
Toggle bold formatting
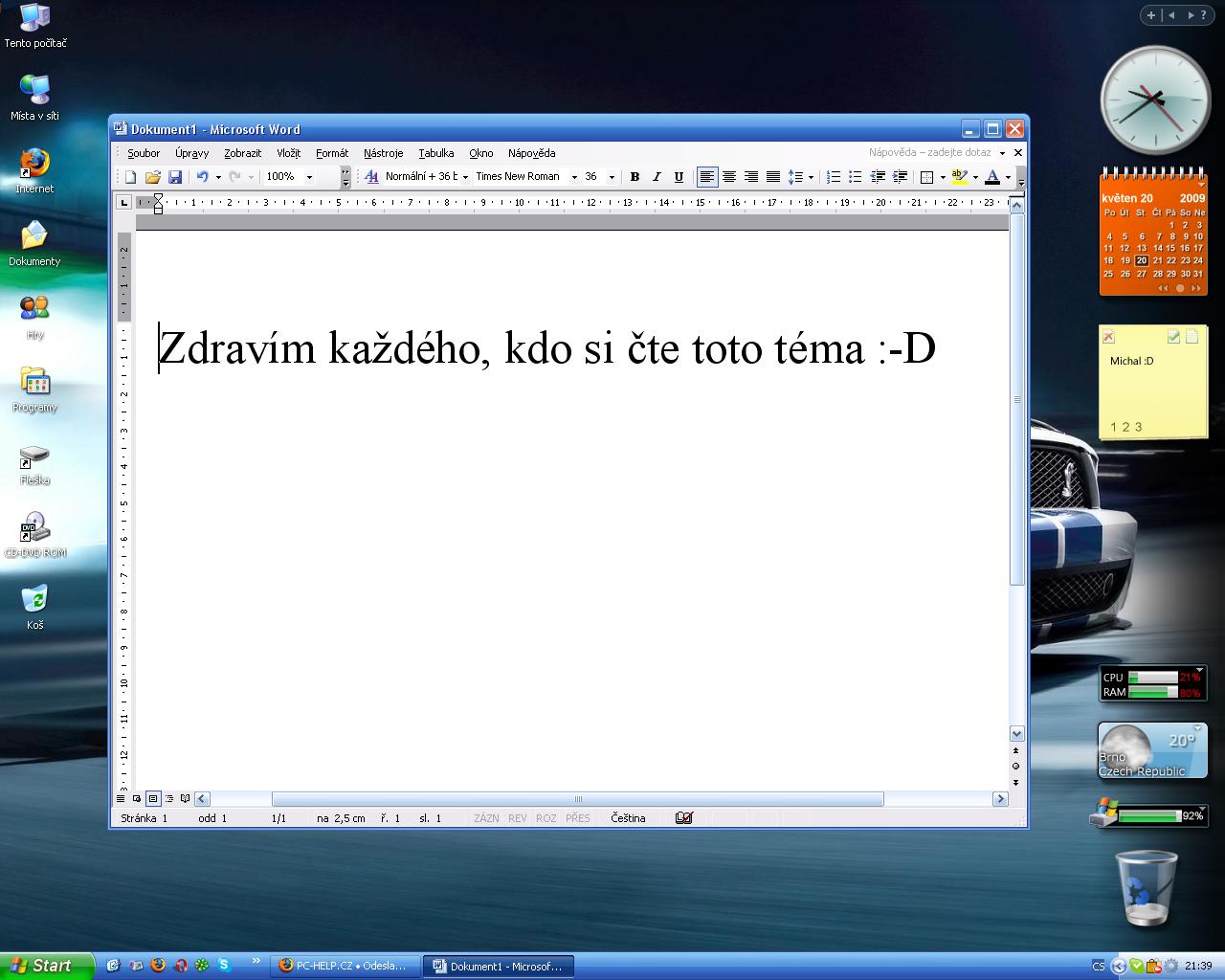tap(635, 177)
